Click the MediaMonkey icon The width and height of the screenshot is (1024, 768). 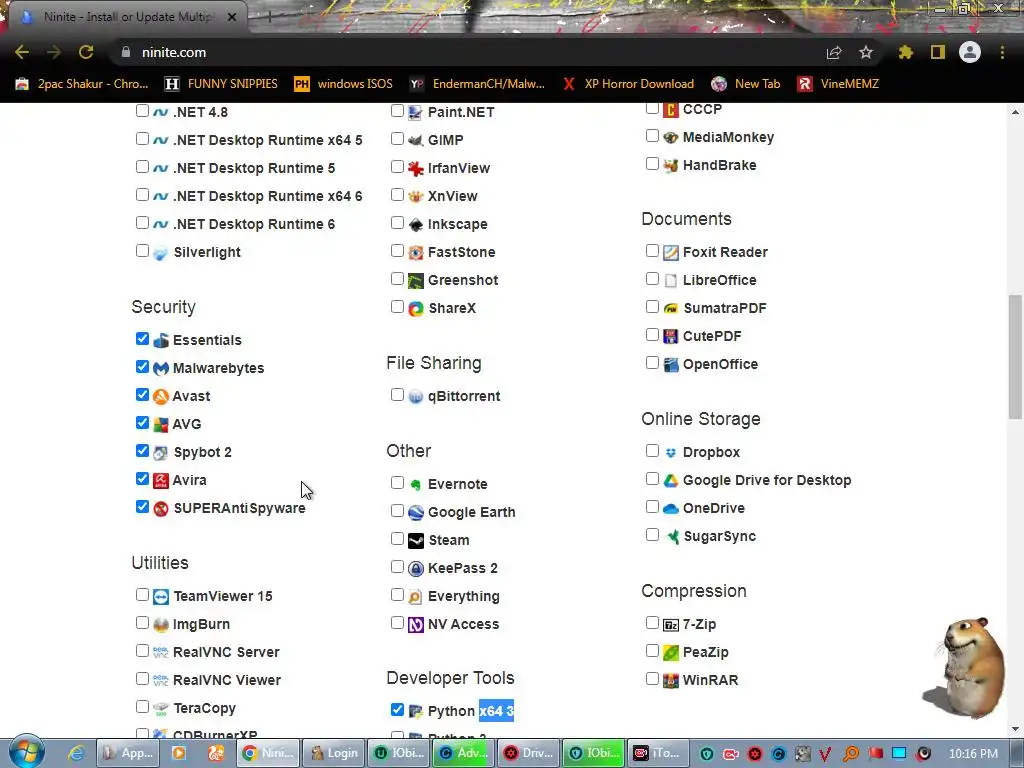pyautogui.click(x=671, y=137)
